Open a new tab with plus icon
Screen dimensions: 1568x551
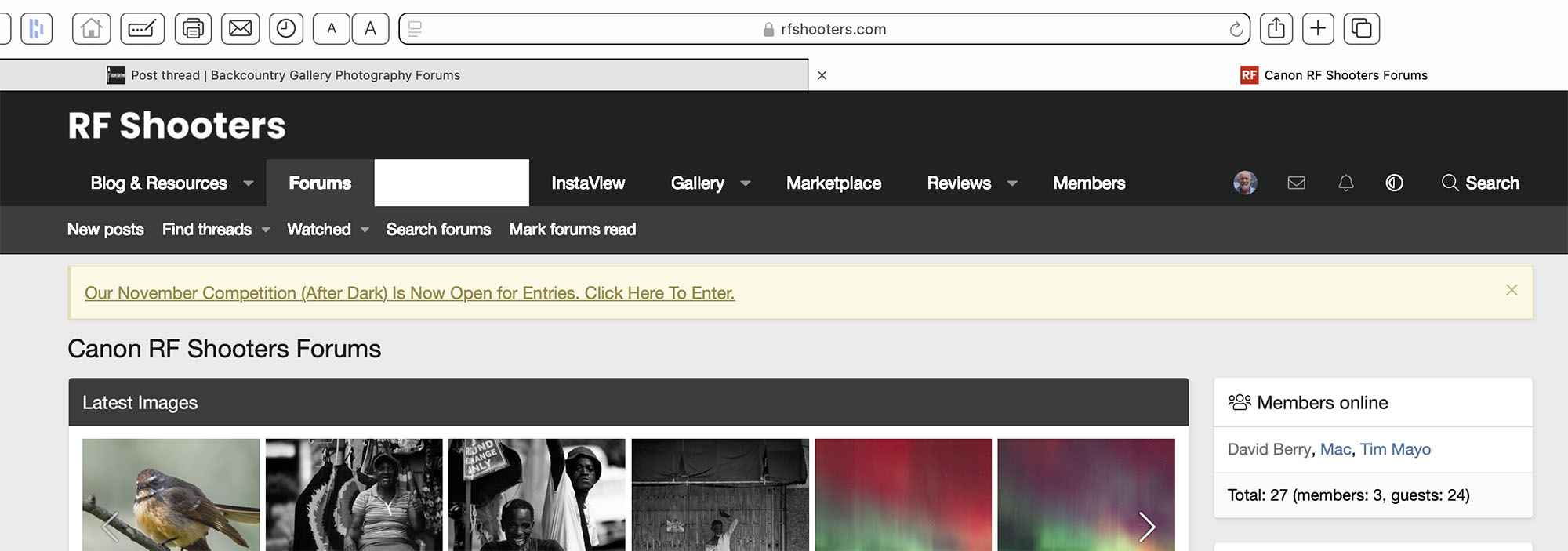[1318, 29]
